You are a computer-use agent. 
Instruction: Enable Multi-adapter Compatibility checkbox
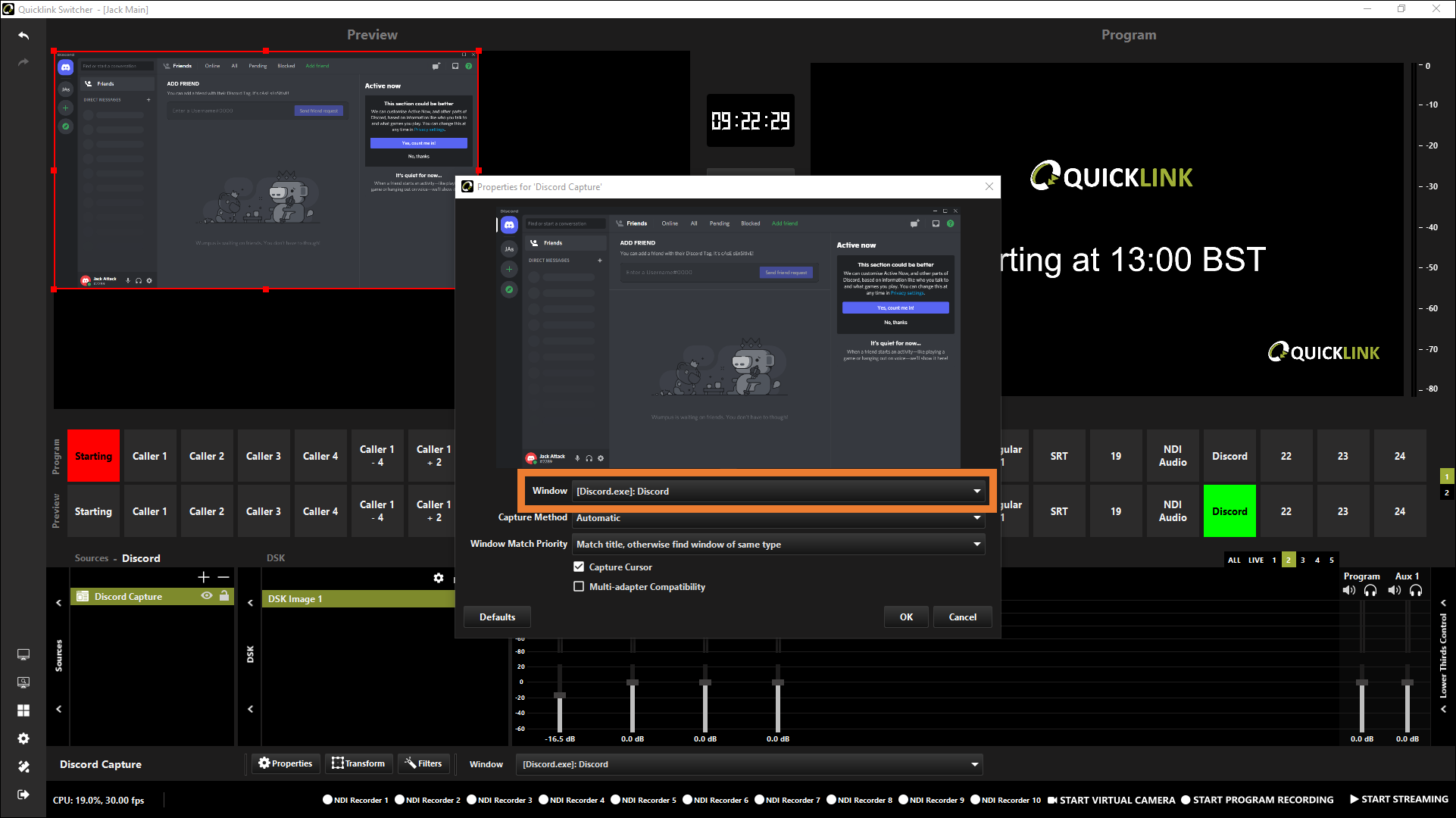tap(579, 587)
